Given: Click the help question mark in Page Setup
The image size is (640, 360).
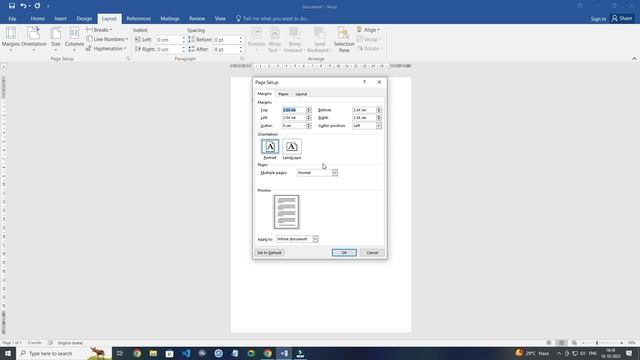Looking at the screenshot, I should tap(364, 82).
